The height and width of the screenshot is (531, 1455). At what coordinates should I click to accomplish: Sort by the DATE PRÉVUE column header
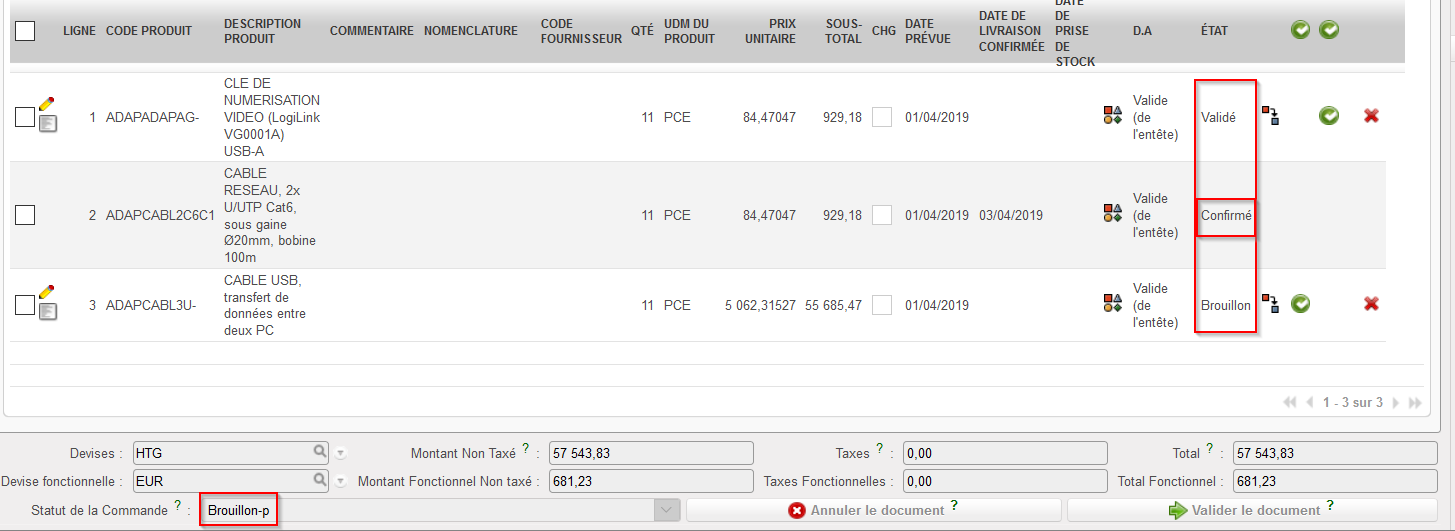928,31
